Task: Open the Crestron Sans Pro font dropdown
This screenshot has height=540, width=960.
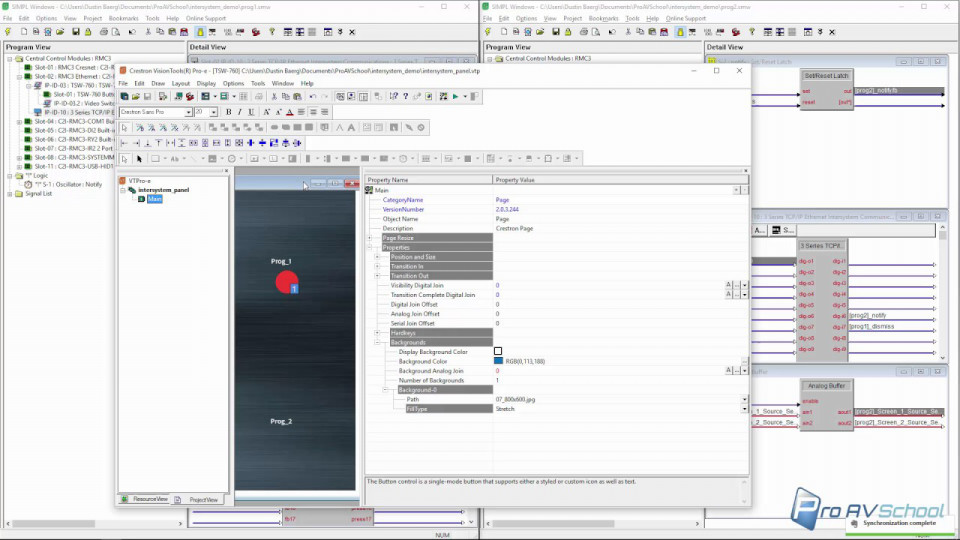Action: tap(189, 112)
